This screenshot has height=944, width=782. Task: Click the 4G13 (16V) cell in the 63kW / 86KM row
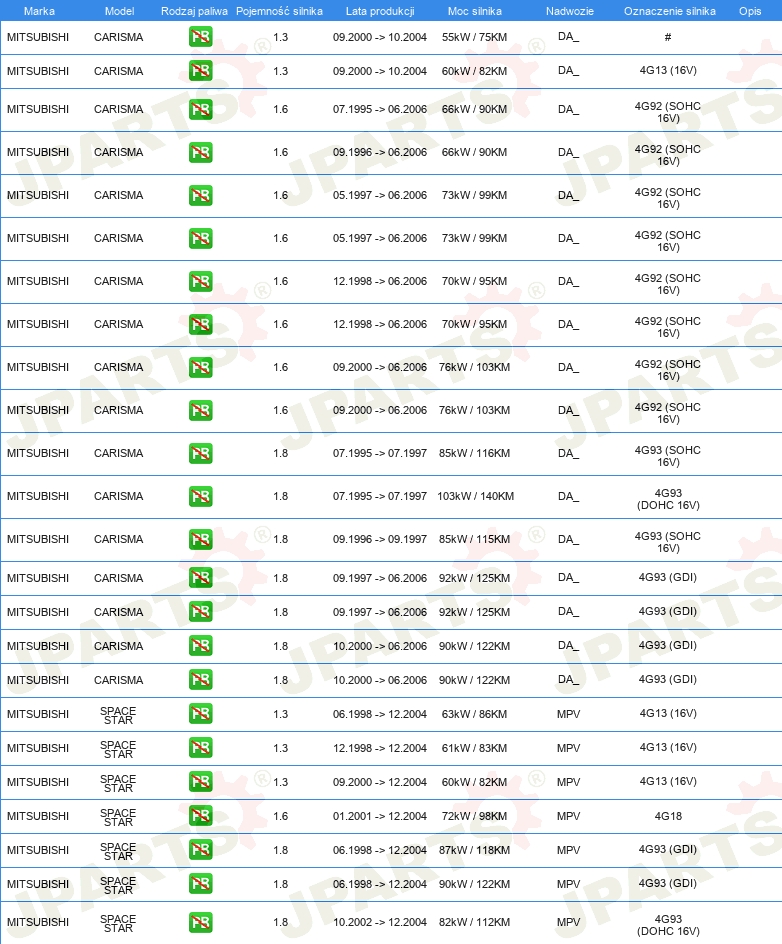(668, 713)
